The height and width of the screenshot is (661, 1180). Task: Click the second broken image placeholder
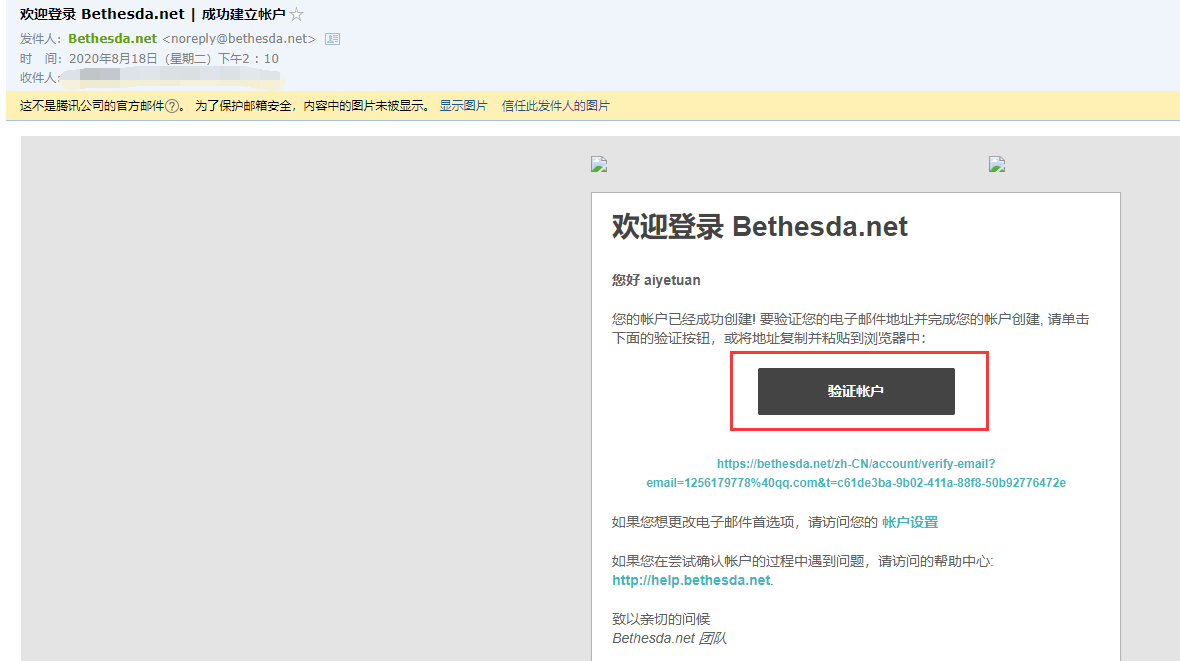click(997, 164)
